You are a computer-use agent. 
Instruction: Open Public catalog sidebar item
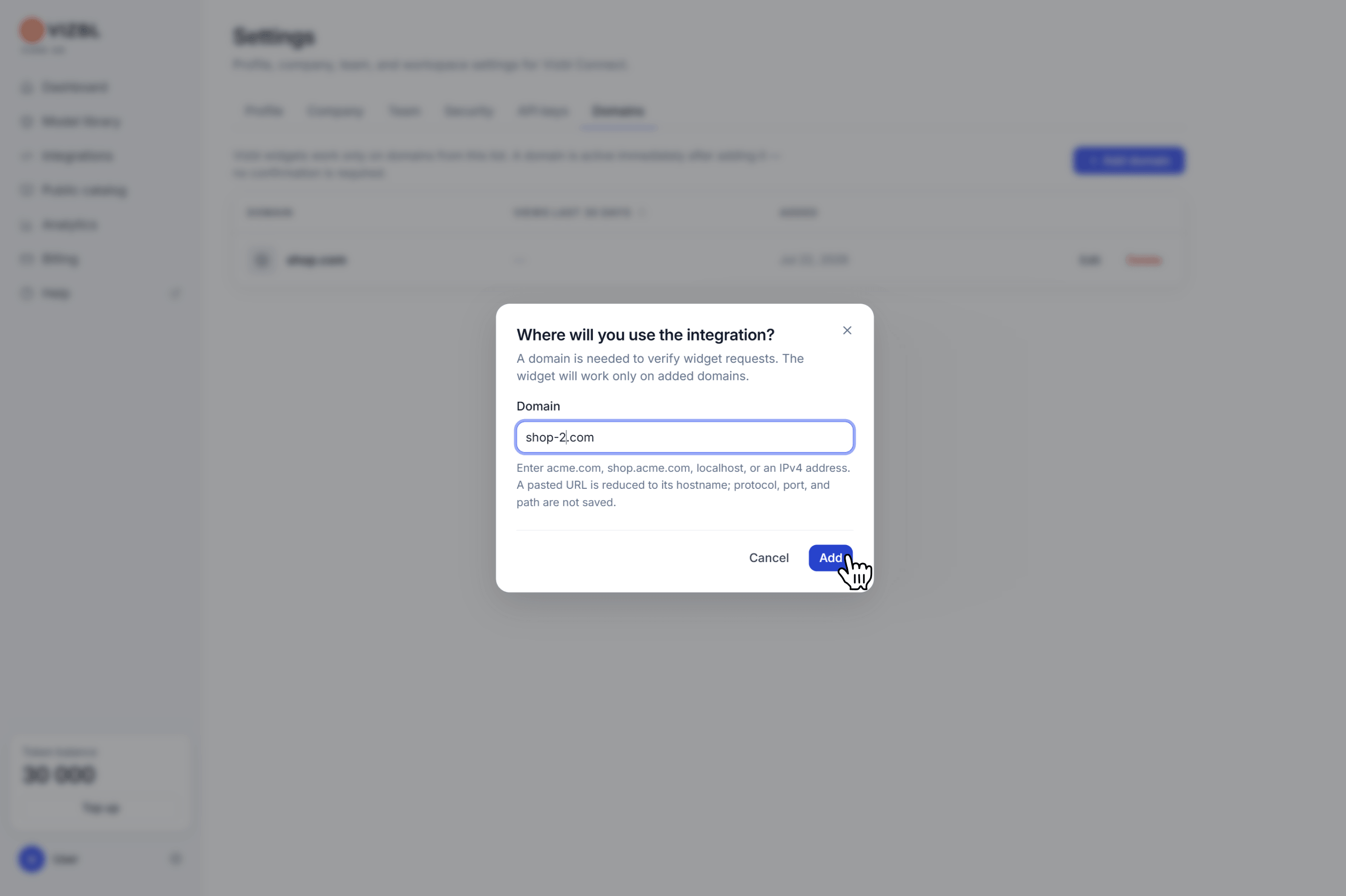point(84,190)
